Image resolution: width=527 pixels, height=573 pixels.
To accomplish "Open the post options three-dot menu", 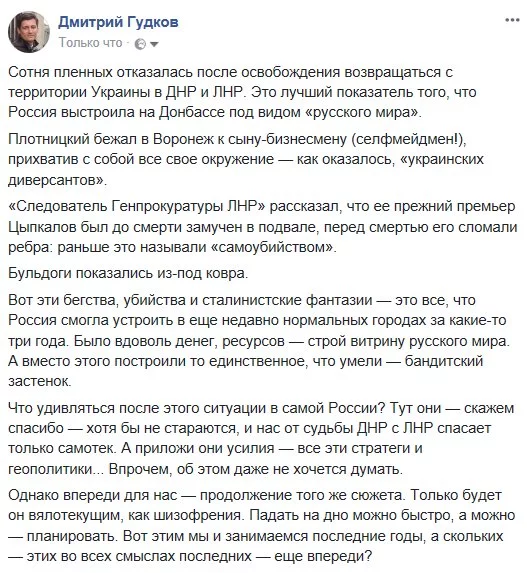I will tap(512, 20).
